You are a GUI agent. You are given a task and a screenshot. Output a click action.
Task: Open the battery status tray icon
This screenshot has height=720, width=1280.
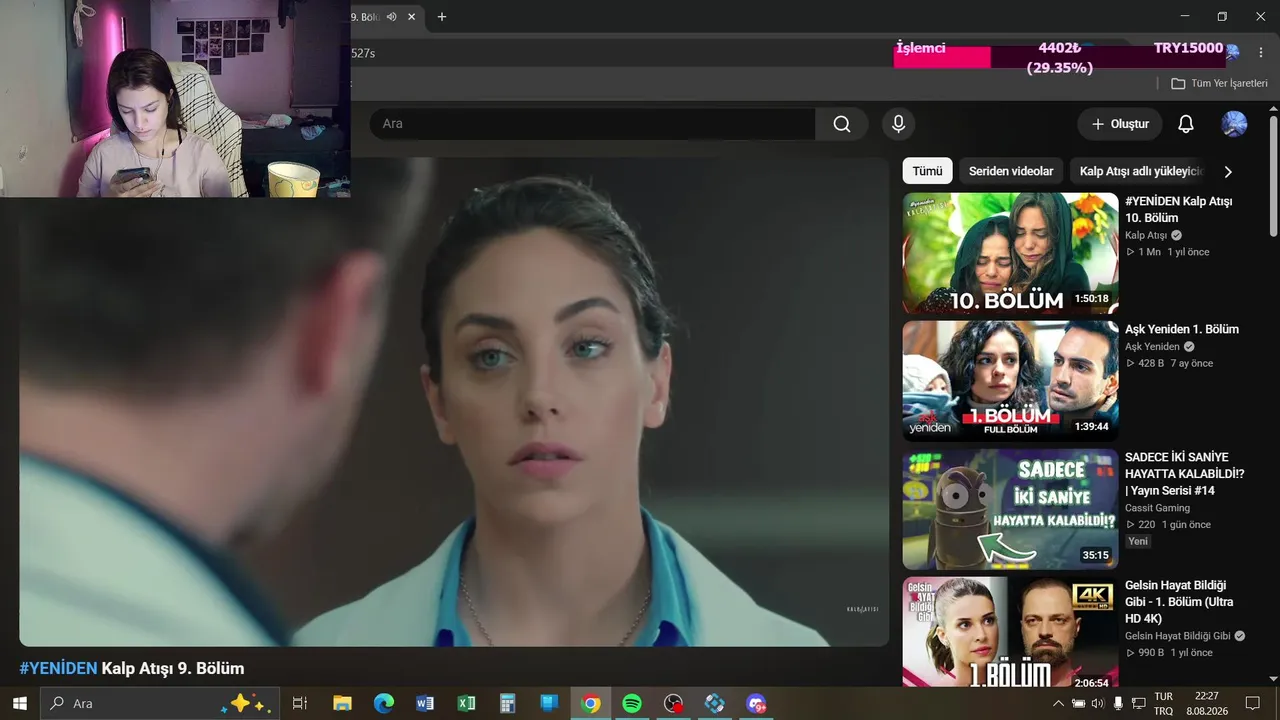click(x=1078, y=703)
